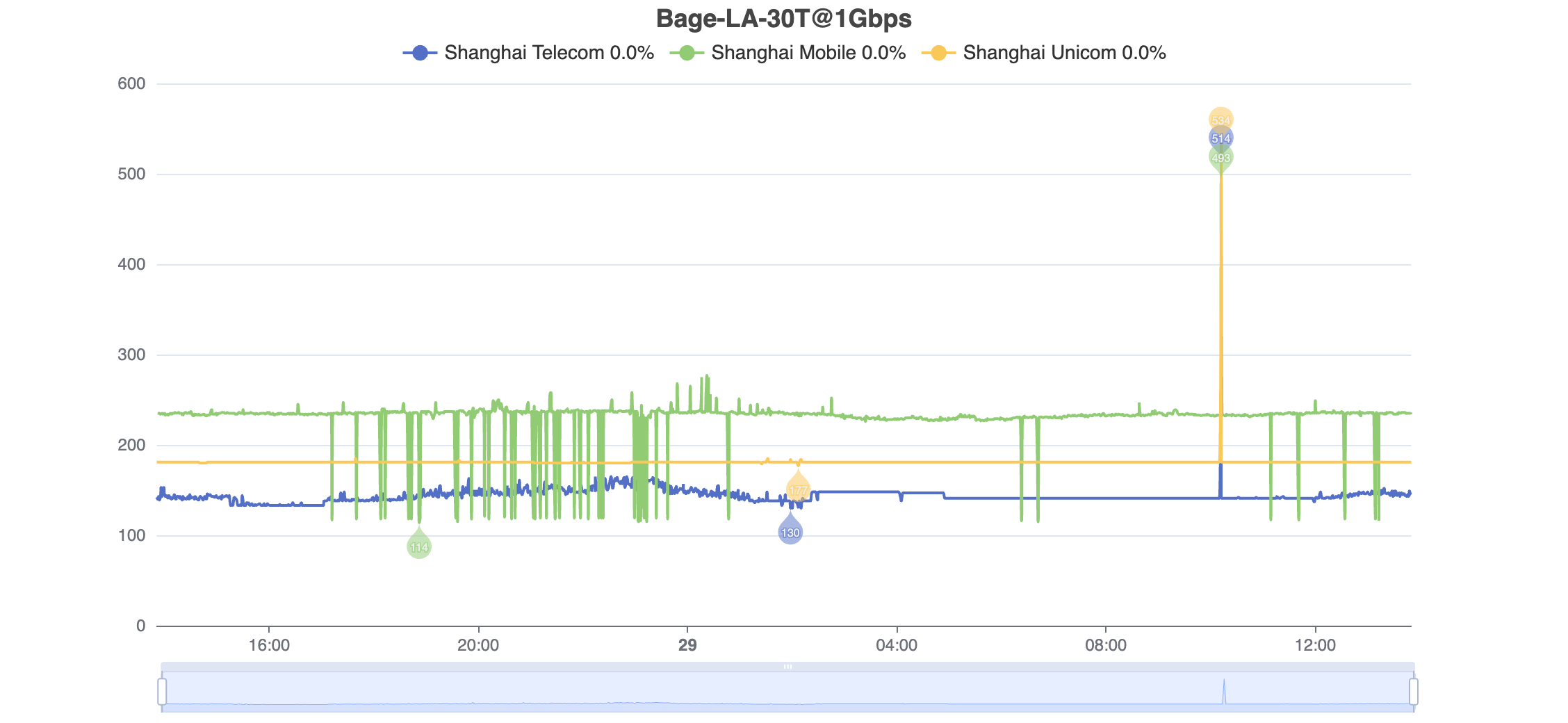
Task: Click the 600 y-axis value label
Action: pyautogui.click(x=131, y=84)
